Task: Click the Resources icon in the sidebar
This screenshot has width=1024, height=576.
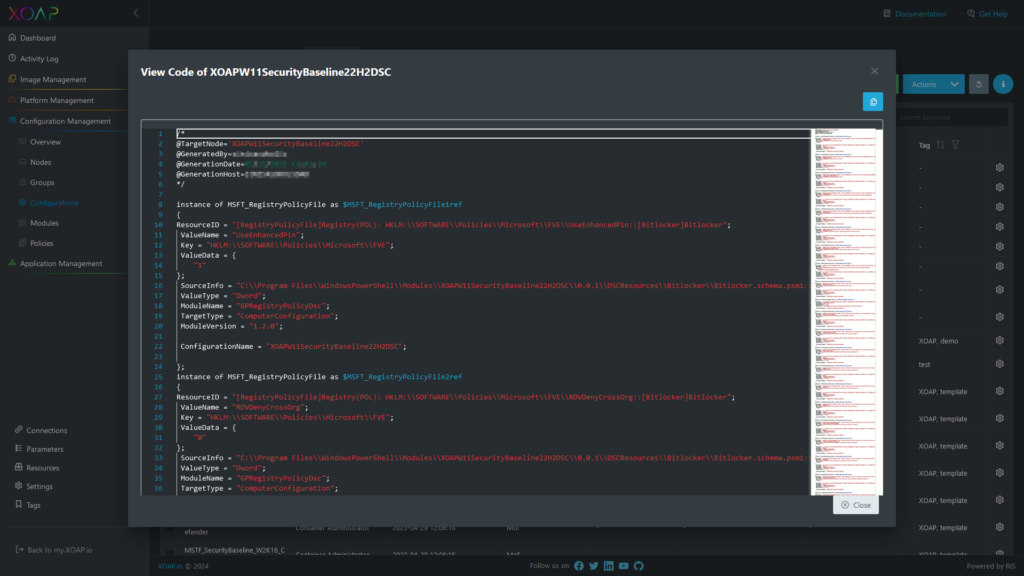Action: [x=18, y=468]
